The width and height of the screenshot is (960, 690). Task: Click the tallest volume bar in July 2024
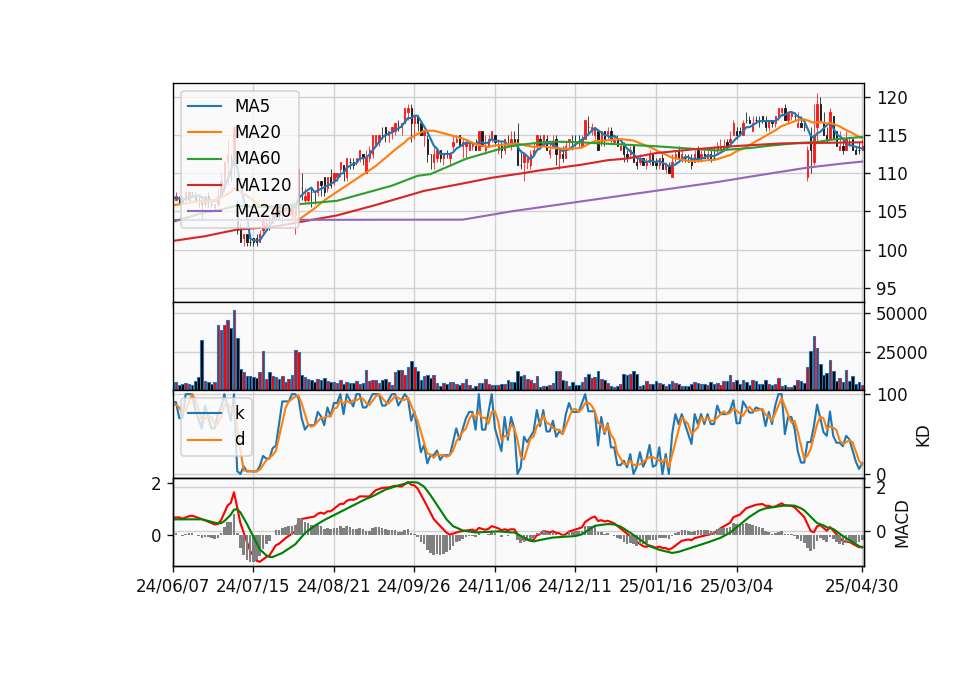click(234, 350)
